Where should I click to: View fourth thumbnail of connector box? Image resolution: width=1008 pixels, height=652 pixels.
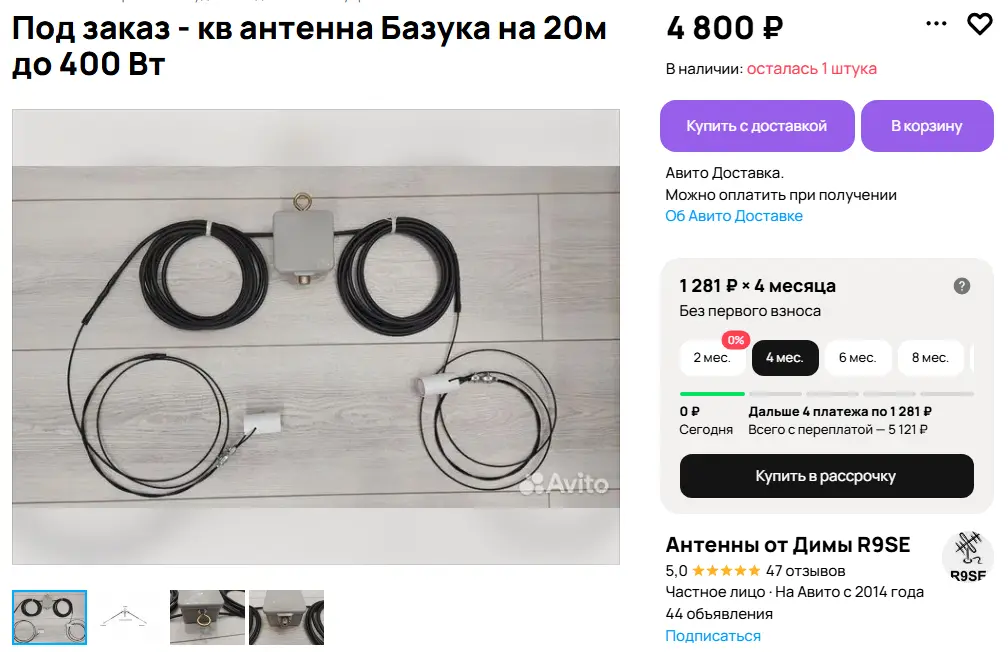(x=287, y=617)
